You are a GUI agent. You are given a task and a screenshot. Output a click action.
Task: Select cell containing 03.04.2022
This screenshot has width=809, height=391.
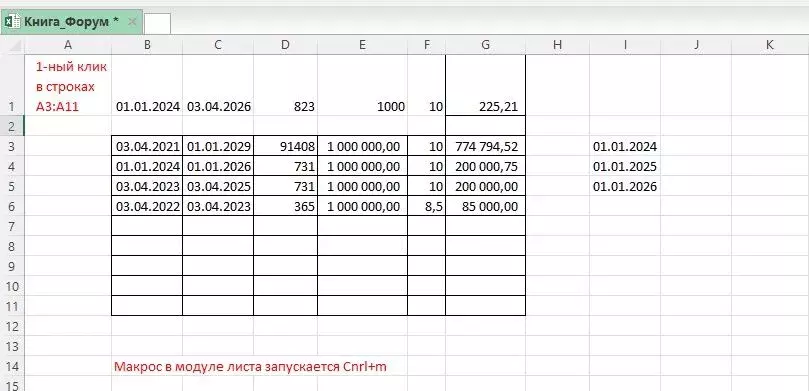coord(147,206)
